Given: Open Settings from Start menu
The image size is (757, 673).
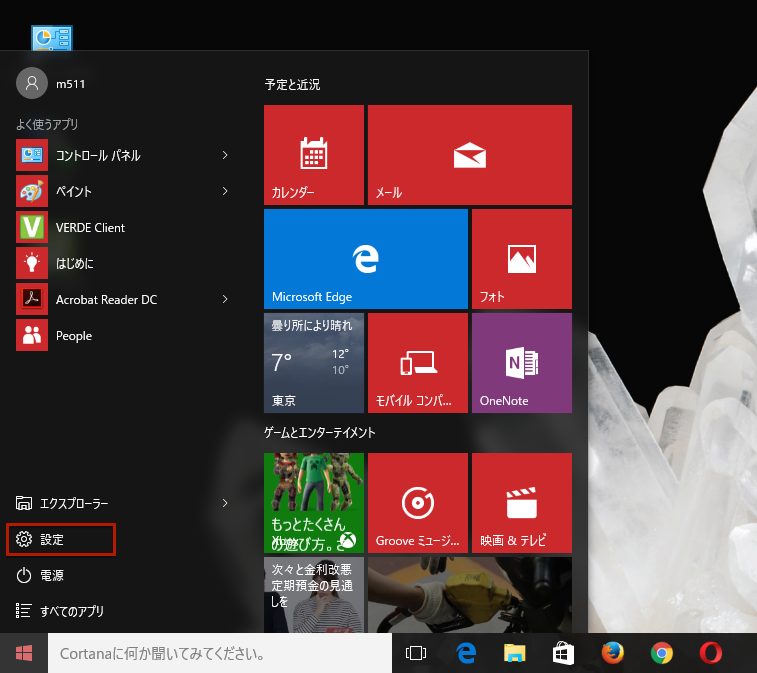Looking at the screenshot, I should (60, 539).
